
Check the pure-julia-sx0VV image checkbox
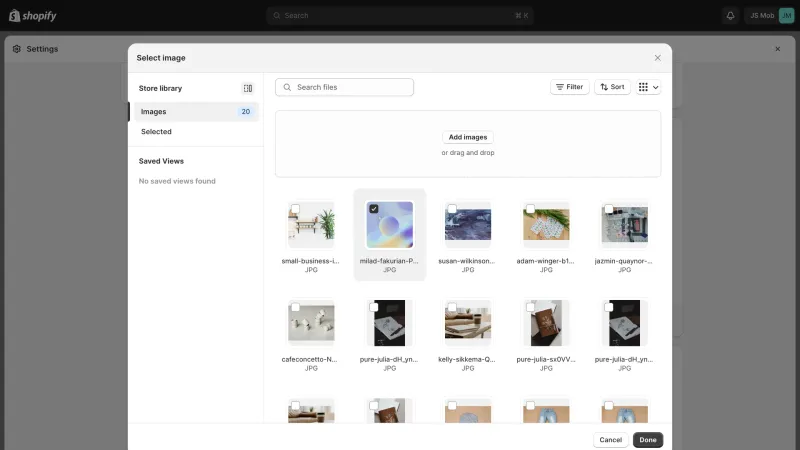click(530, 307)
